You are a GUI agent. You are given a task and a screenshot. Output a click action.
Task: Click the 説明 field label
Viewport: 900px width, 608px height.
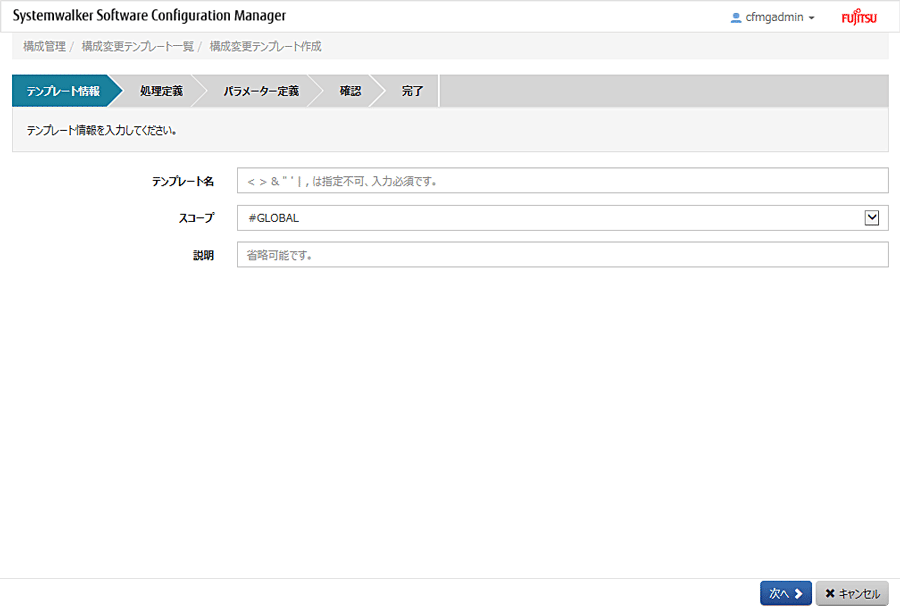point(204,255)
